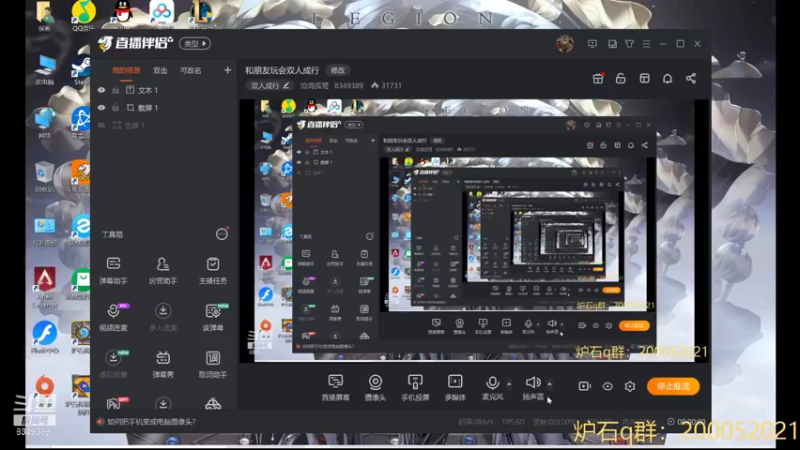Open the 房管助手 room manager tool
The width and height of the screenshot is (800, 450).
163,270
